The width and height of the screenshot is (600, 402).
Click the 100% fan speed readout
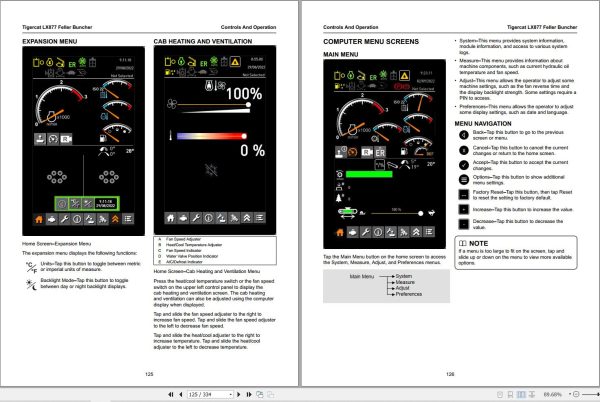tap(244, 94)
